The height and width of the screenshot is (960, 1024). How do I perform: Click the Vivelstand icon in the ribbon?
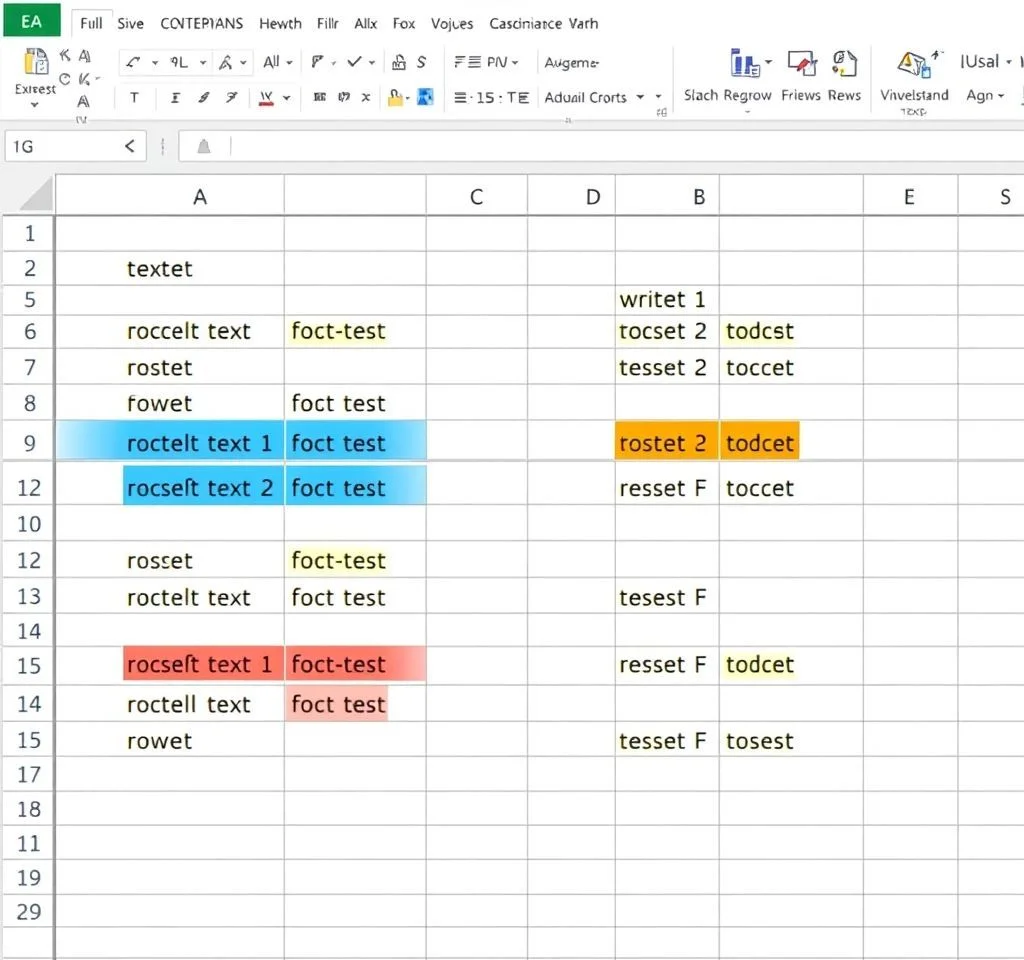pos(913,64)
